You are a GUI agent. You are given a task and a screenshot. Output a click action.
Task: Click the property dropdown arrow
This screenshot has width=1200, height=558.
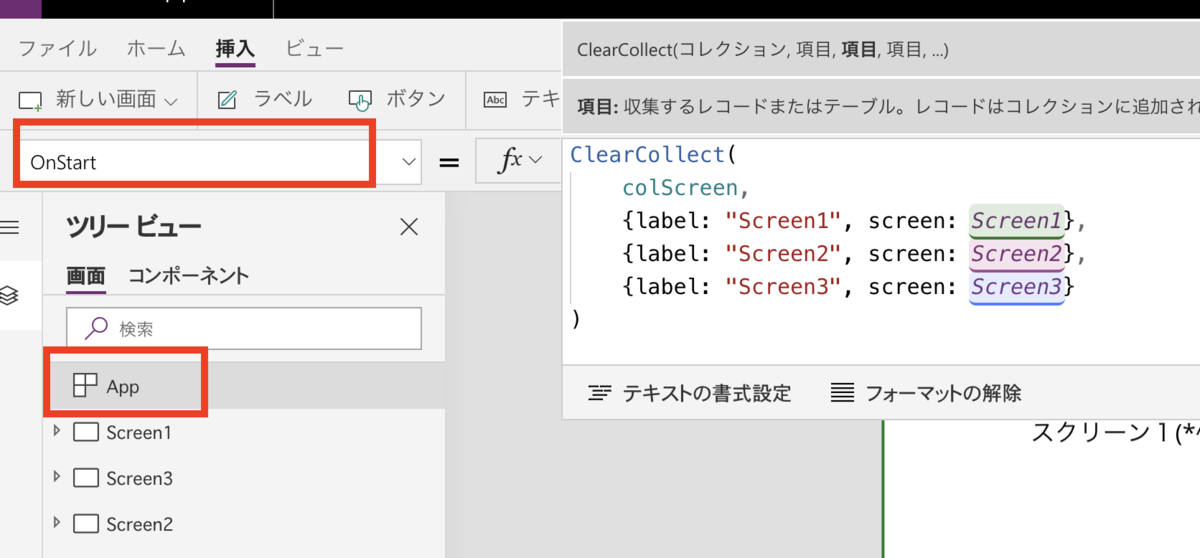point(408,161)
